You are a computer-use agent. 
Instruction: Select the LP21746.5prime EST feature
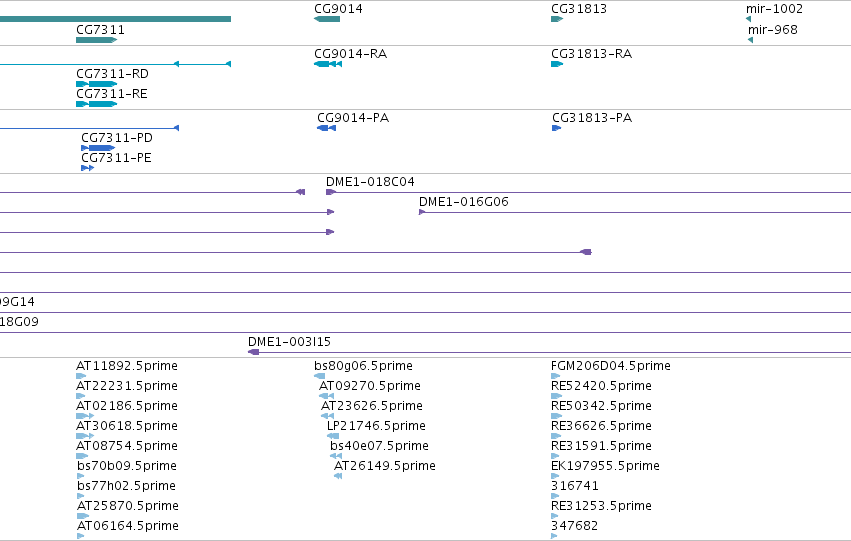(x=333, y=436)
